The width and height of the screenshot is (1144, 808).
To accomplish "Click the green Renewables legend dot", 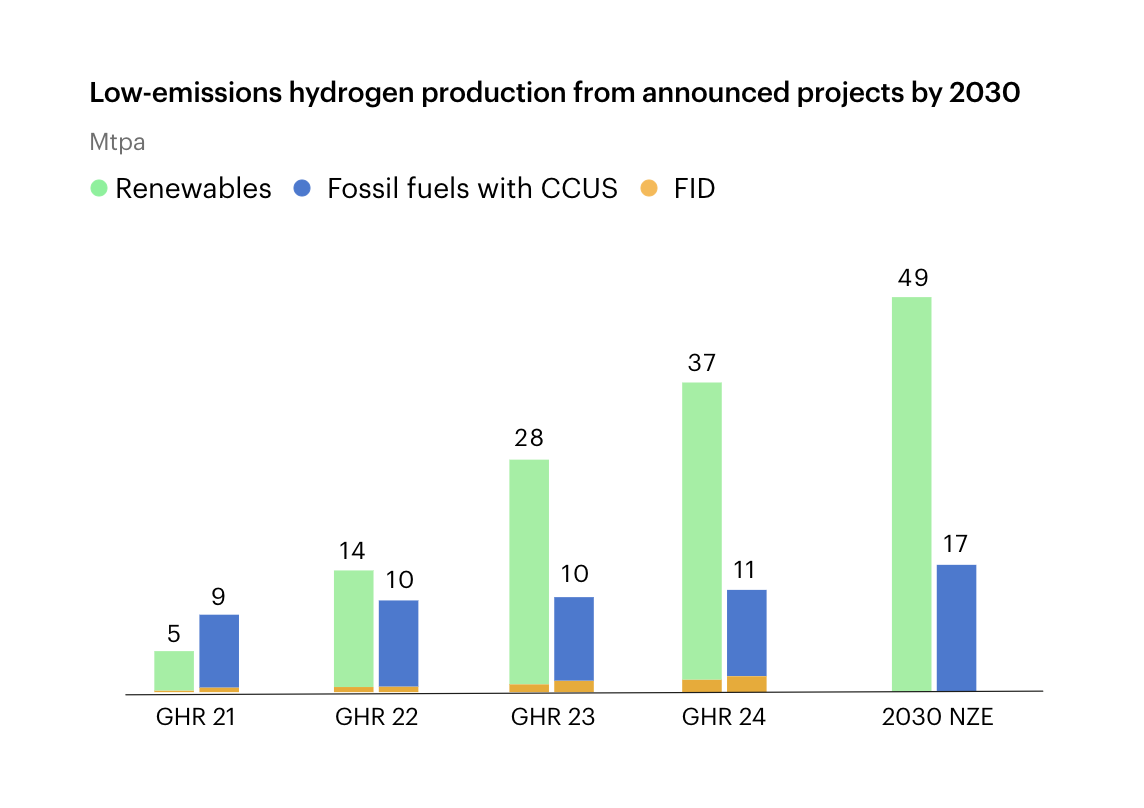I will (99, 188).
